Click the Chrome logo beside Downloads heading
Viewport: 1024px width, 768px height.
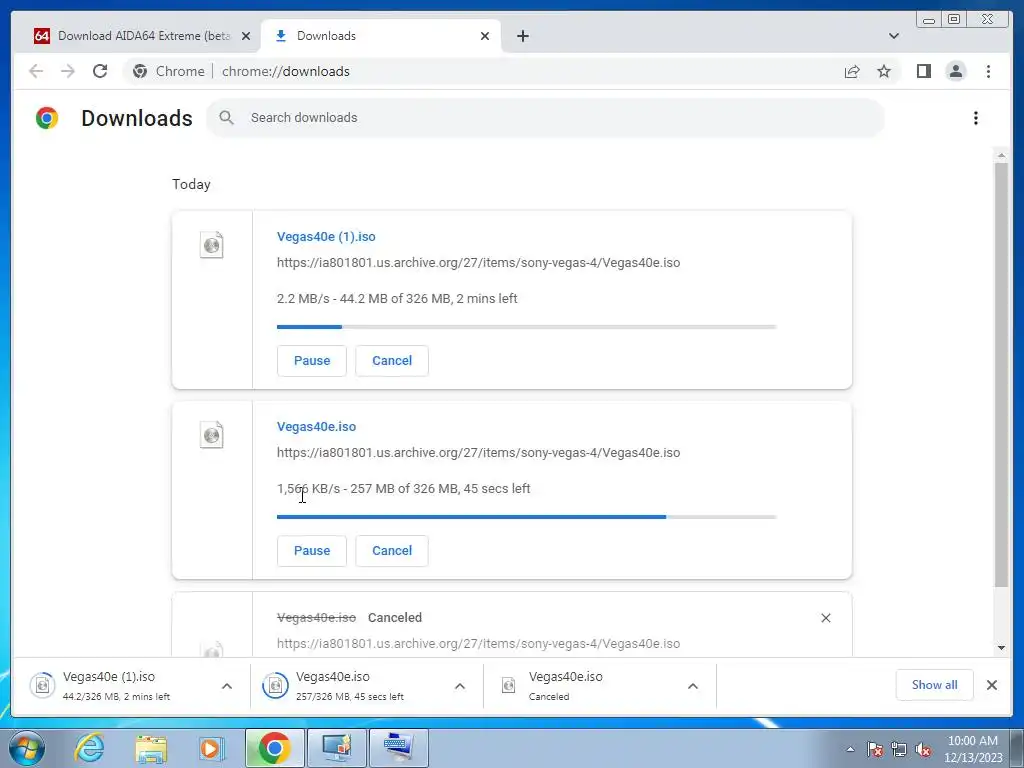47,118
